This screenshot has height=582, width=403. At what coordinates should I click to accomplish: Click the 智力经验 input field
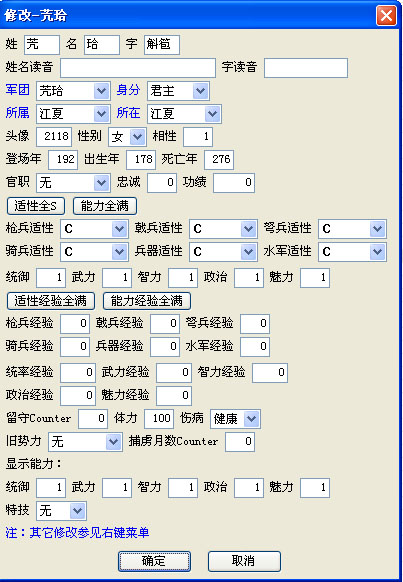(x=270, y=373)
